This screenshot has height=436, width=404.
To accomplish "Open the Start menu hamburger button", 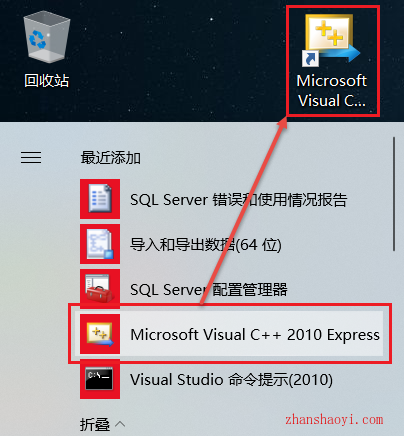I will [31, 157].
